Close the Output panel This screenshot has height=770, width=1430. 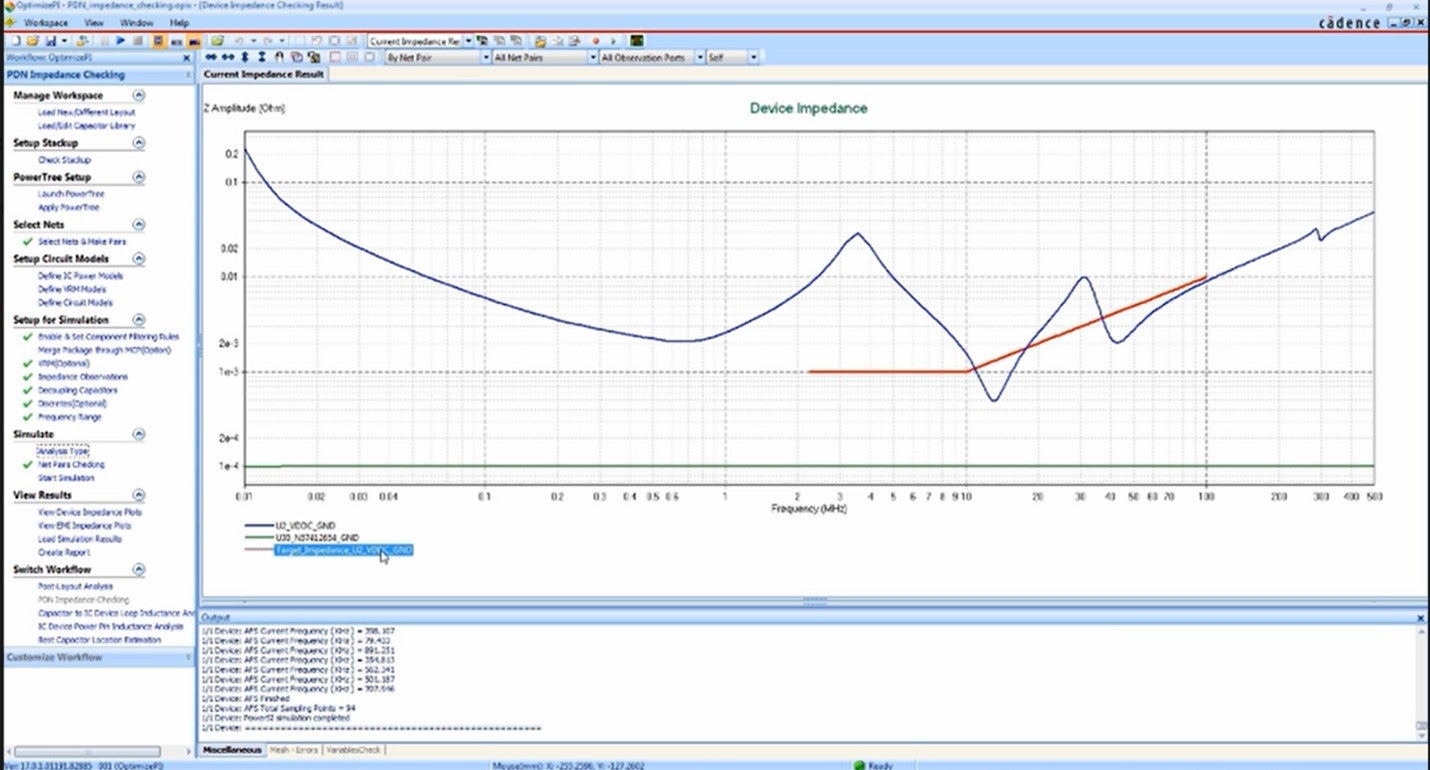1421,618
